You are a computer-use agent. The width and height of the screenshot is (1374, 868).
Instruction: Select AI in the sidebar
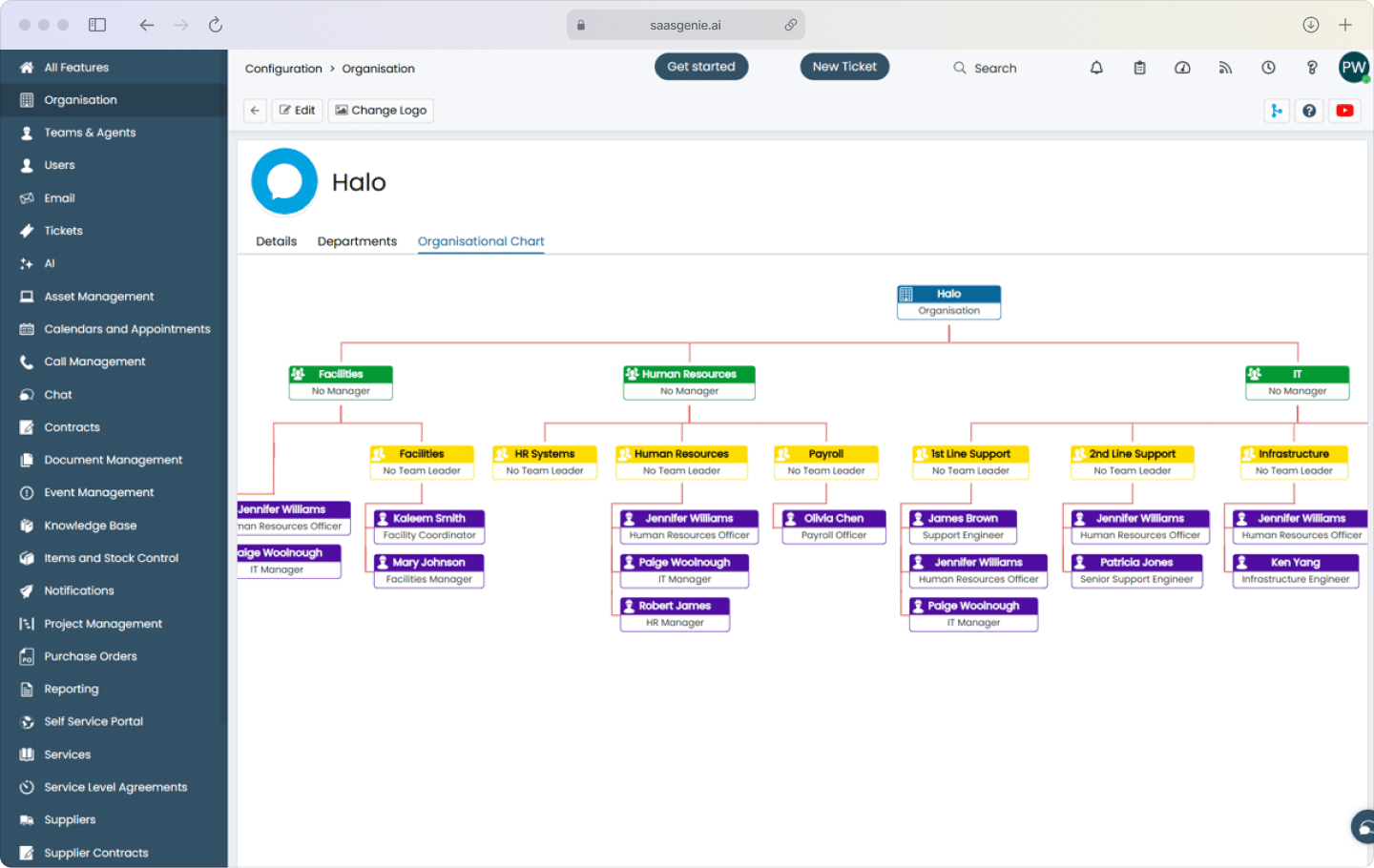click(x=114, y=263)
